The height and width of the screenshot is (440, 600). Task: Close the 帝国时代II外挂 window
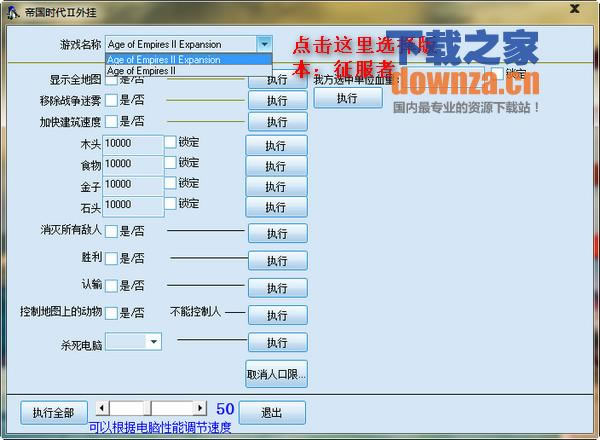[x=574, y=8]
